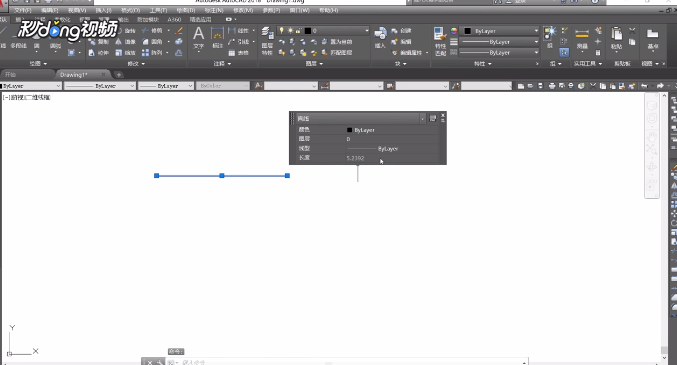Open the grayed ByColor plot style dropdown
677x365 pixels.
pyautogui.click(x=223, y=86)
